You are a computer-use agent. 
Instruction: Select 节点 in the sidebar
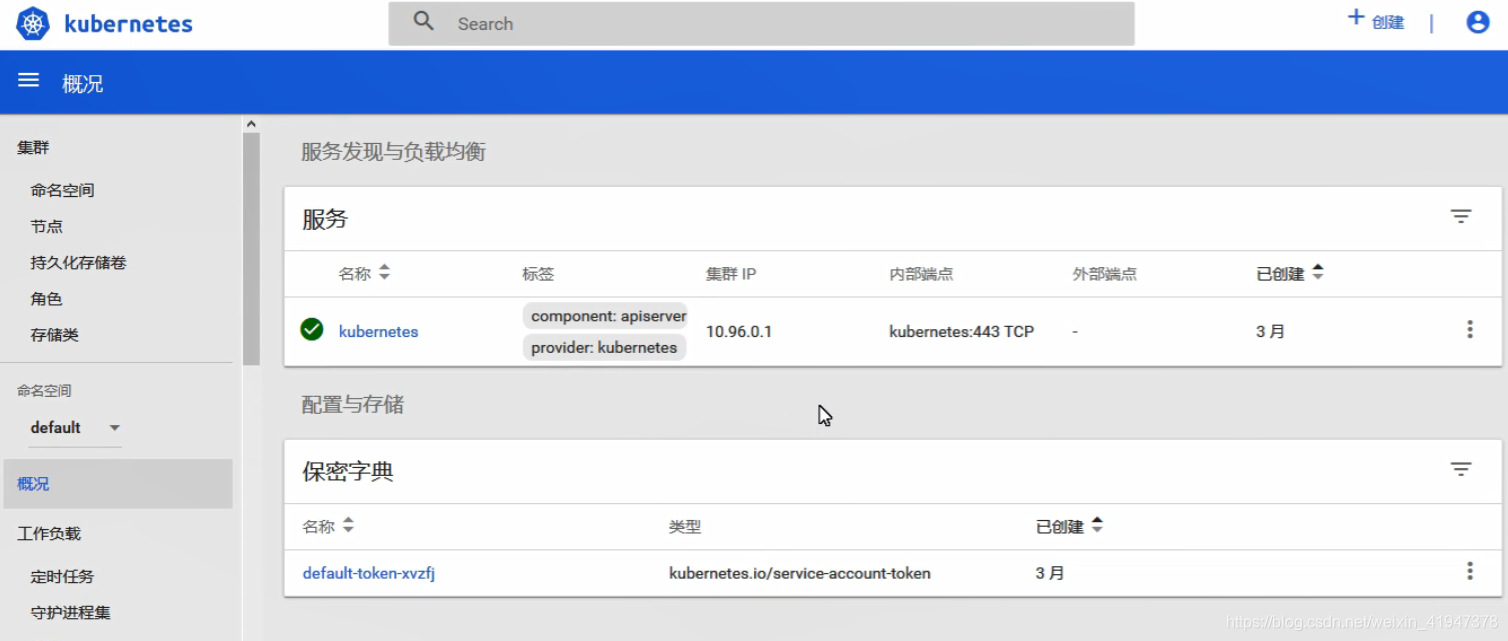[x=47, y=227]
